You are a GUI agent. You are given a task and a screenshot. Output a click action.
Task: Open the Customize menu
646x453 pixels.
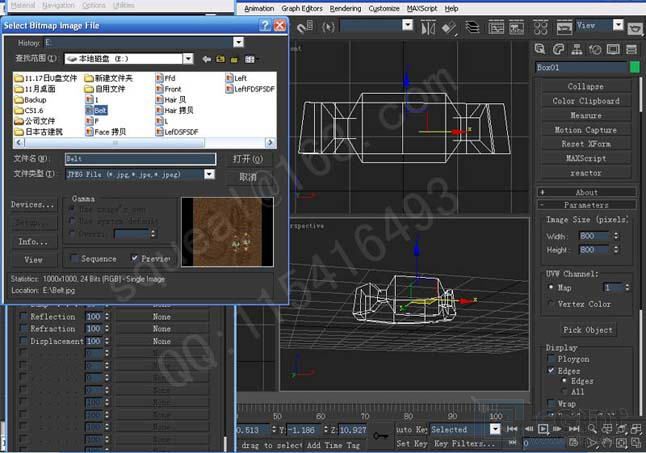[384, 9]
